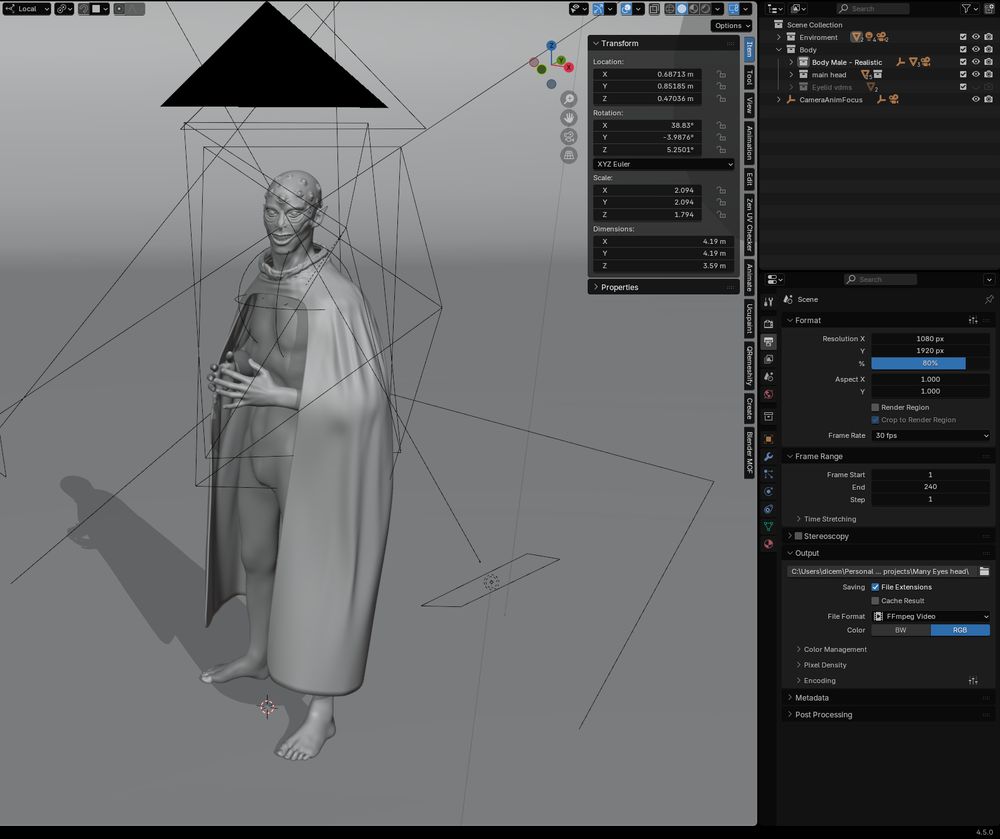
Task: Open the View Layer properties tab
Action: click(768, 360)
